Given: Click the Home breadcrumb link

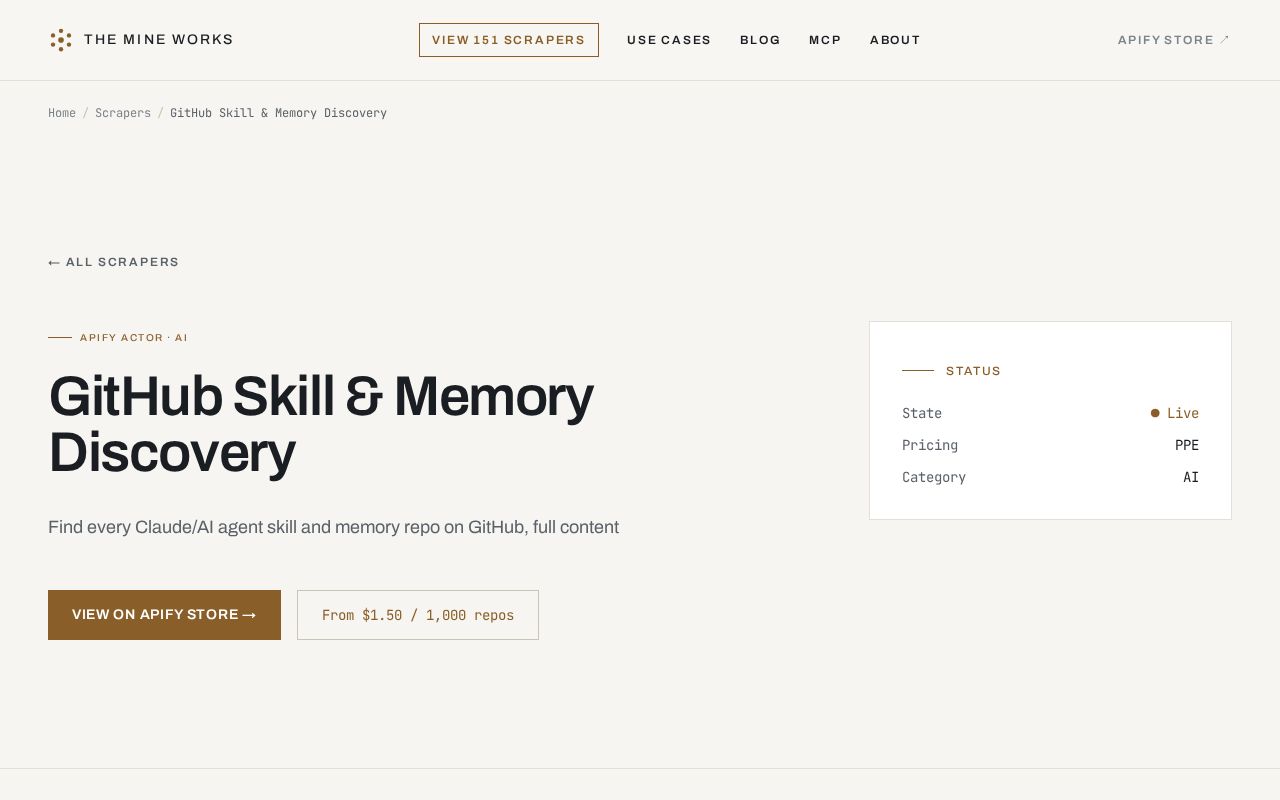Looking at the screenshot, I should pyautogui.click(x=62, y=113).
